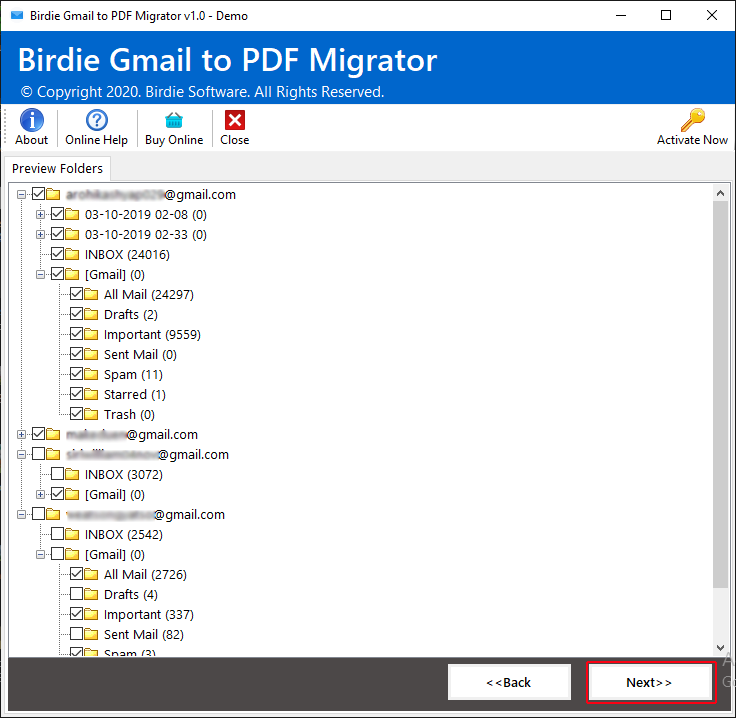Click the Sent Mail (82) folder icon

91,634
